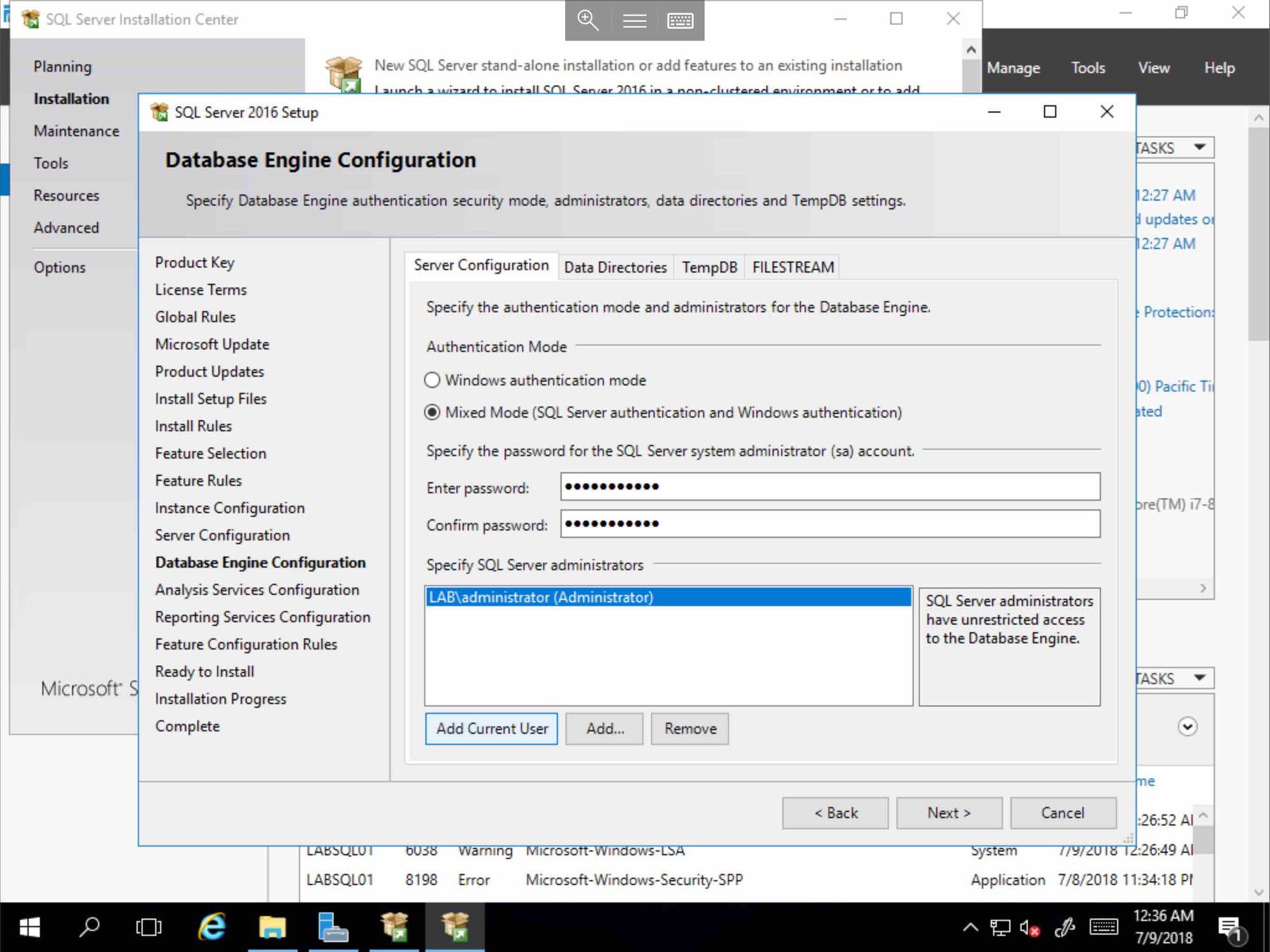The height and width of the screenshot is (952, 1270).
Task: Open the touch keyboard tray icon
Action: (1104, 927)
